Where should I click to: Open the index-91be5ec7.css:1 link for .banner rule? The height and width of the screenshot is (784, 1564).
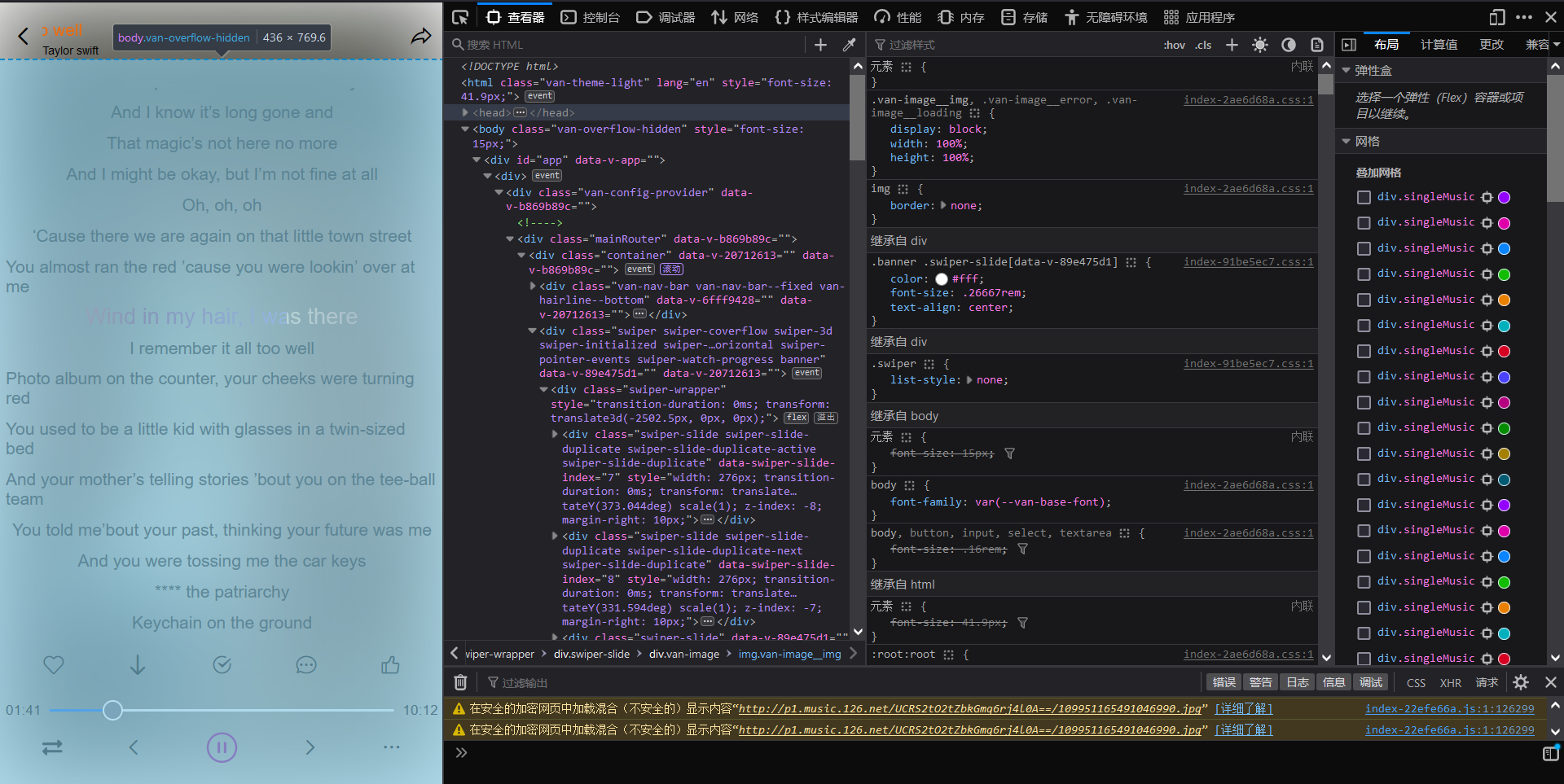1248,261
